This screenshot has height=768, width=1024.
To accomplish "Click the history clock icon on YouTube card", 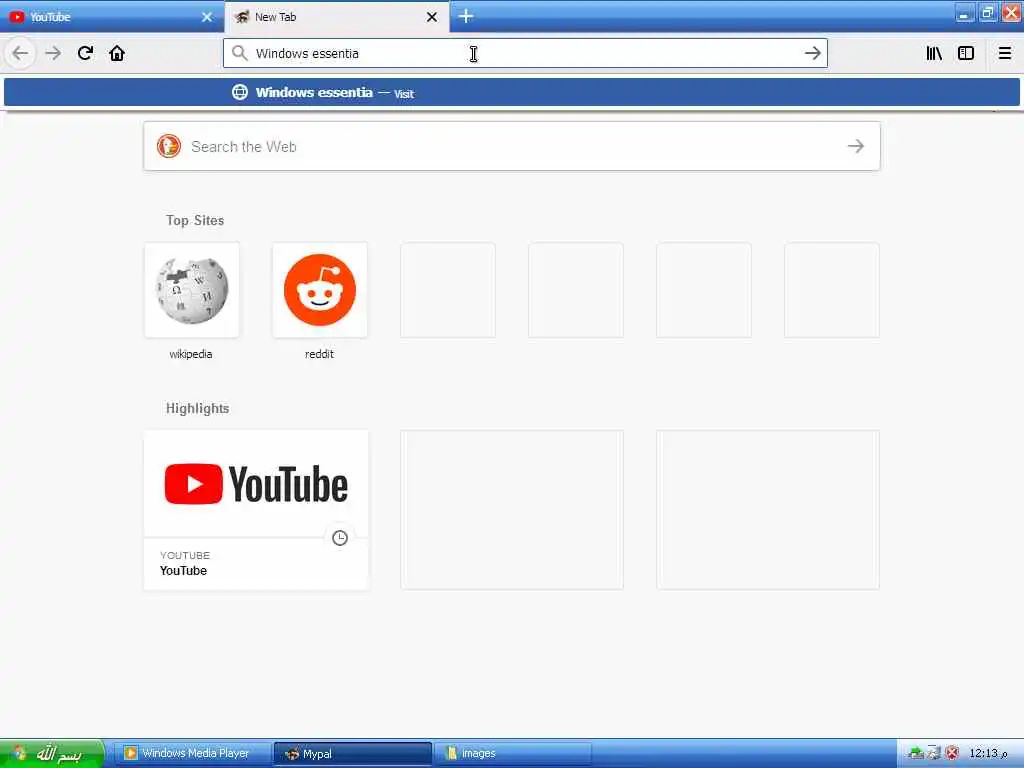I will [x=340, y=537].
